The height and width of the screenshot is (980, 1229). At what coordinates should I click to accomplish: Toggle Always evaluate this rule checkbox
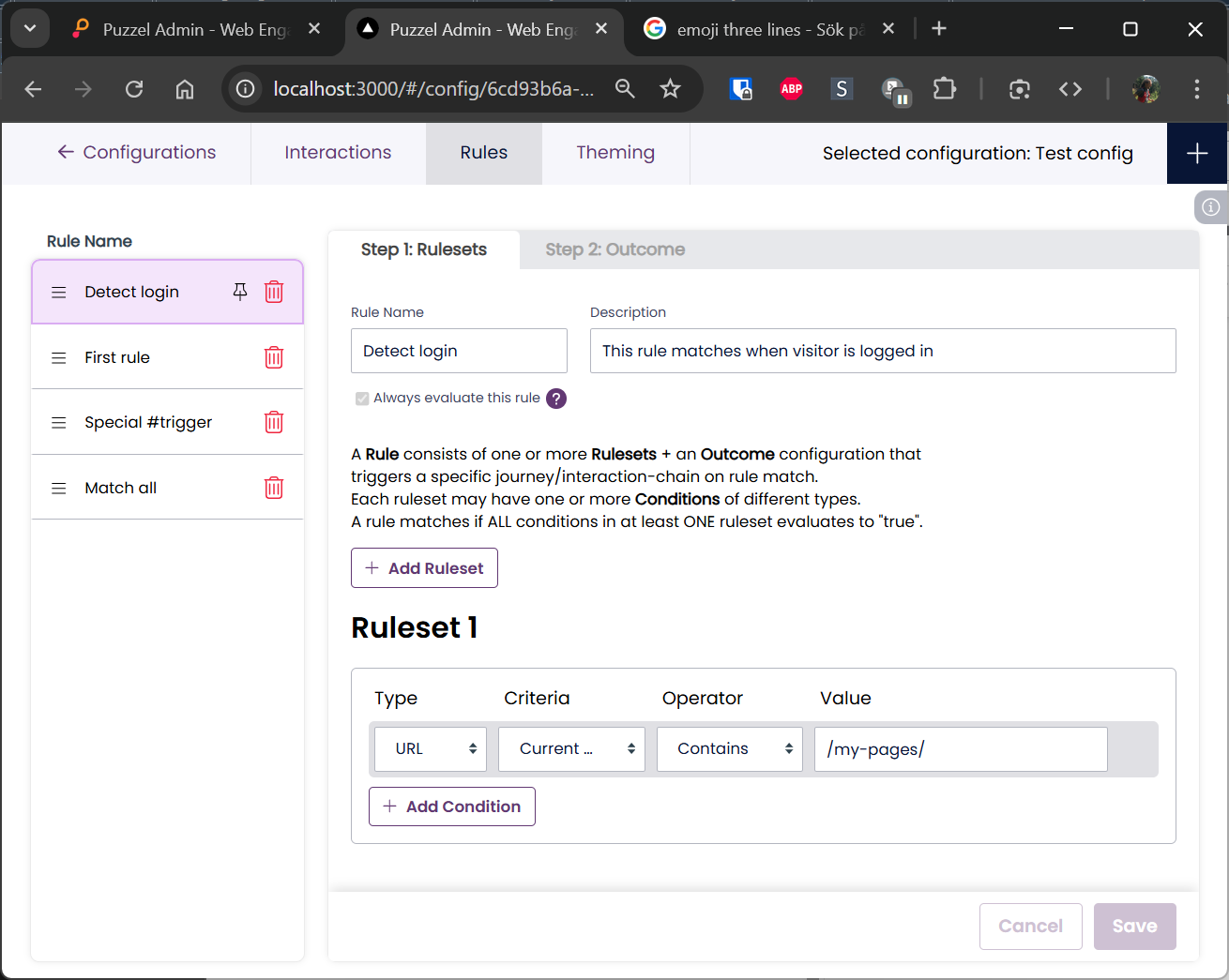coord(362,399)
